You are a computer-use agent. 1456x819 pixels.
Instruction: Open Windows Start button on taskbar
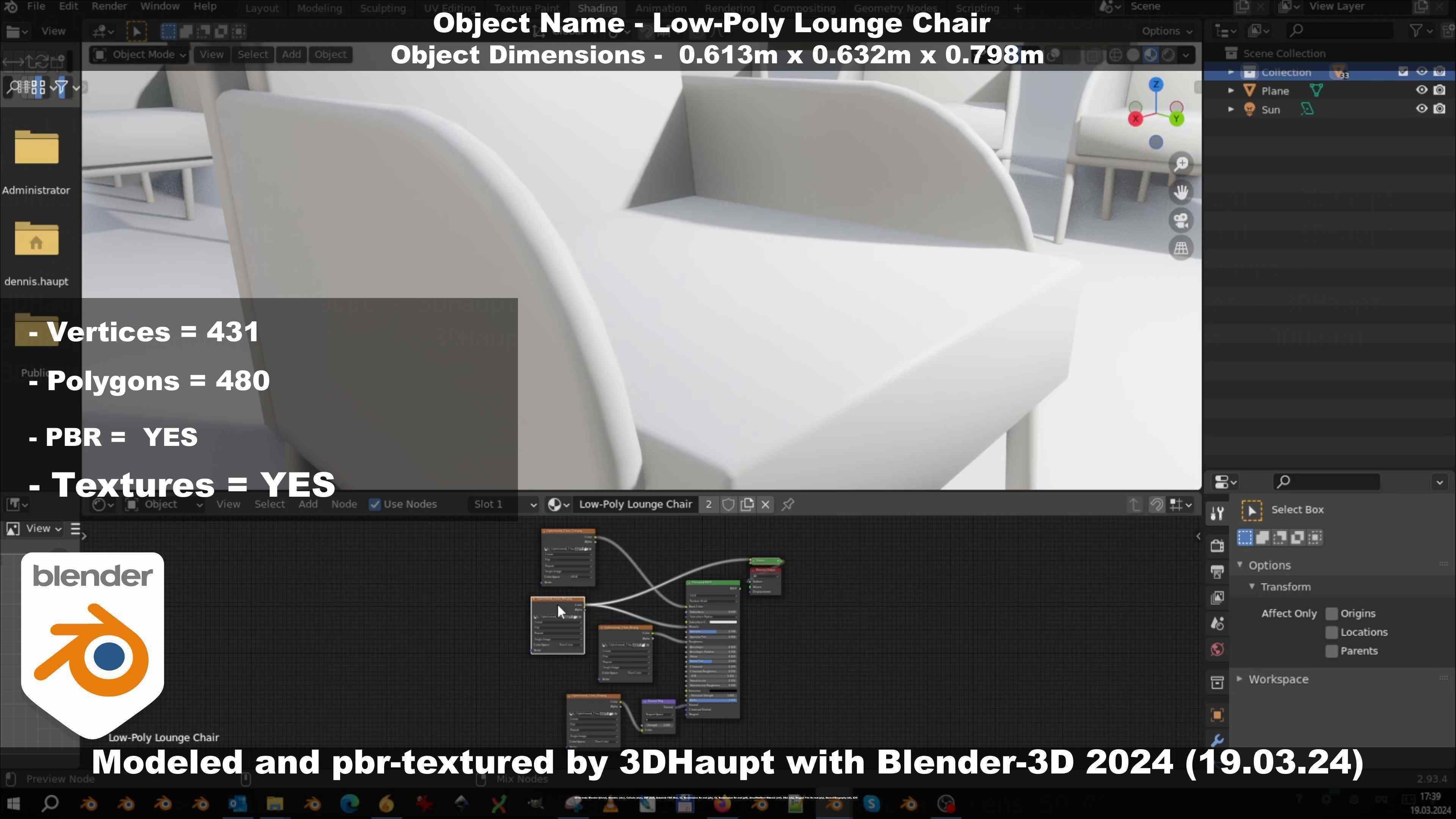[x=14, y=804]
